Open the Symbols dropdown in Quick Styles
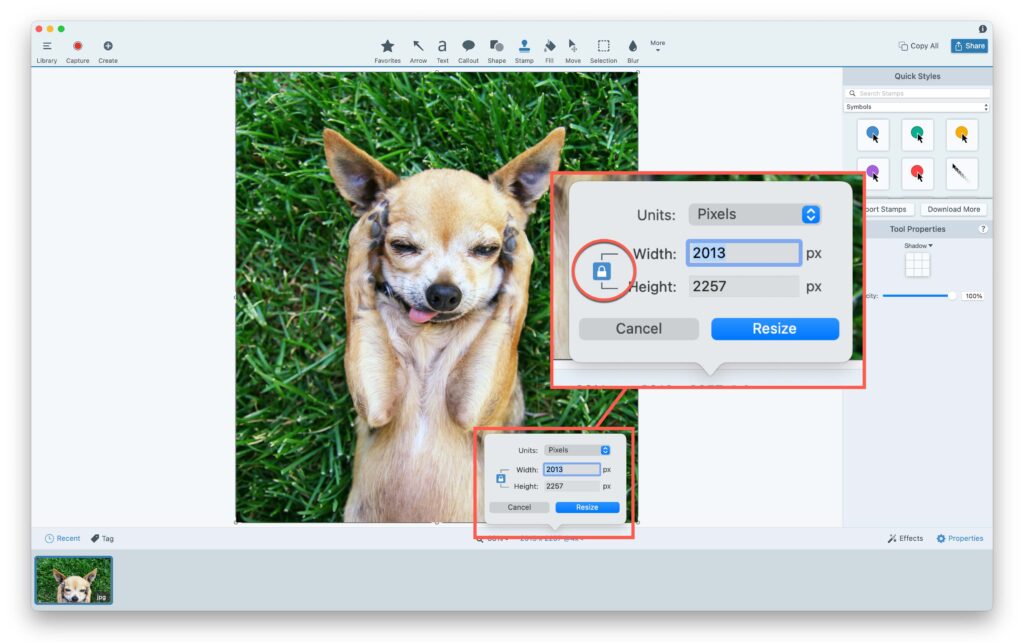 click(917, 106)
